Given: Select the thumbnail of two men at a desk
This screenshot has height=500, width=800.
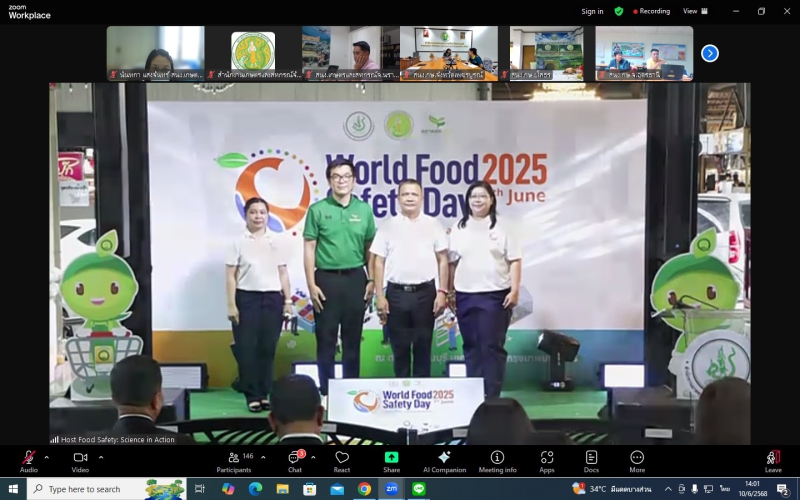Looking at the screenshot, I should pyautogui.click(x=644, y=54).
